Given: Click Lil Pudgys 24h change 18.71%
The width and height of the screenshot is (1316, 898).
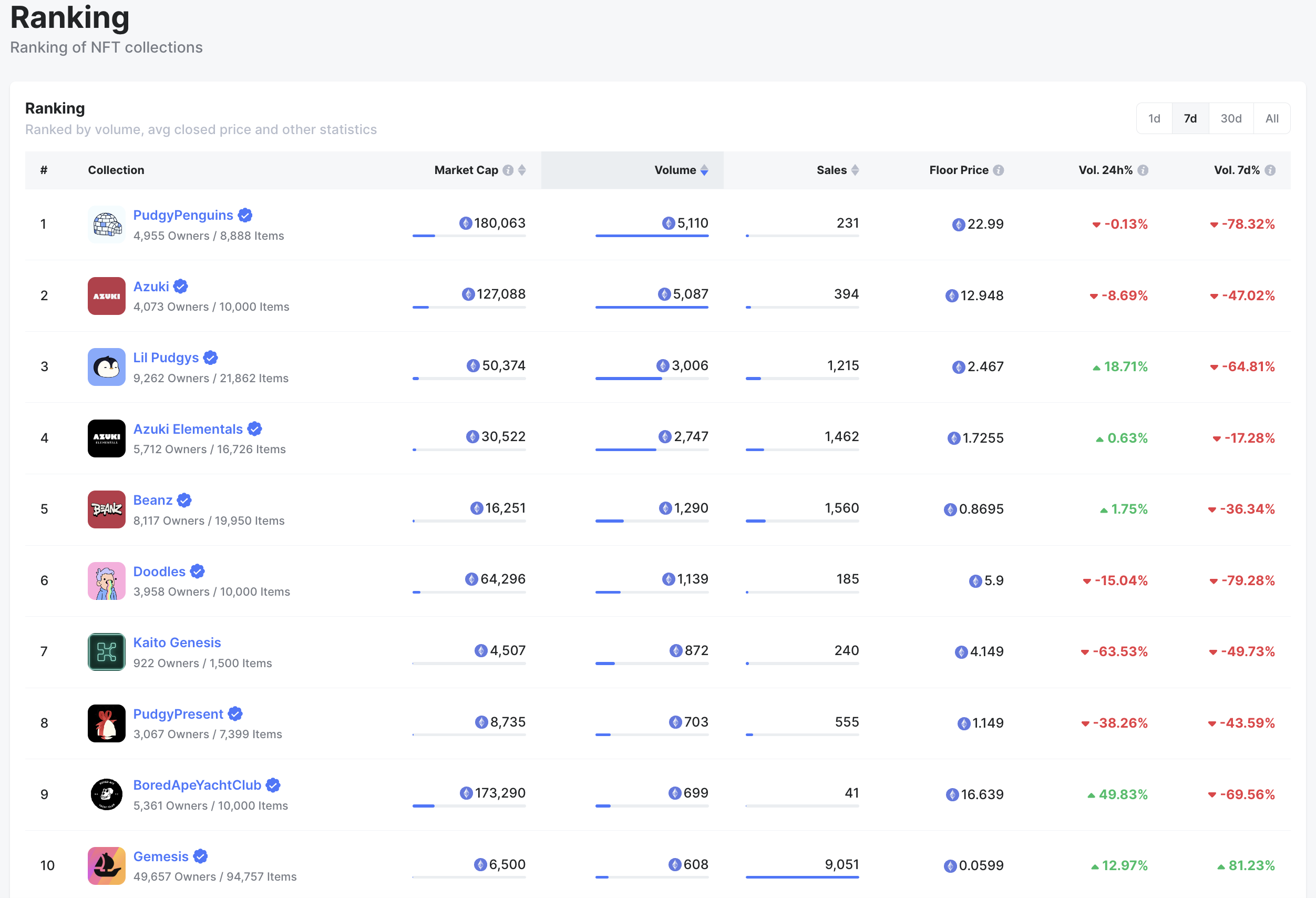Looking at the screenshot, I should point(1126,367).
